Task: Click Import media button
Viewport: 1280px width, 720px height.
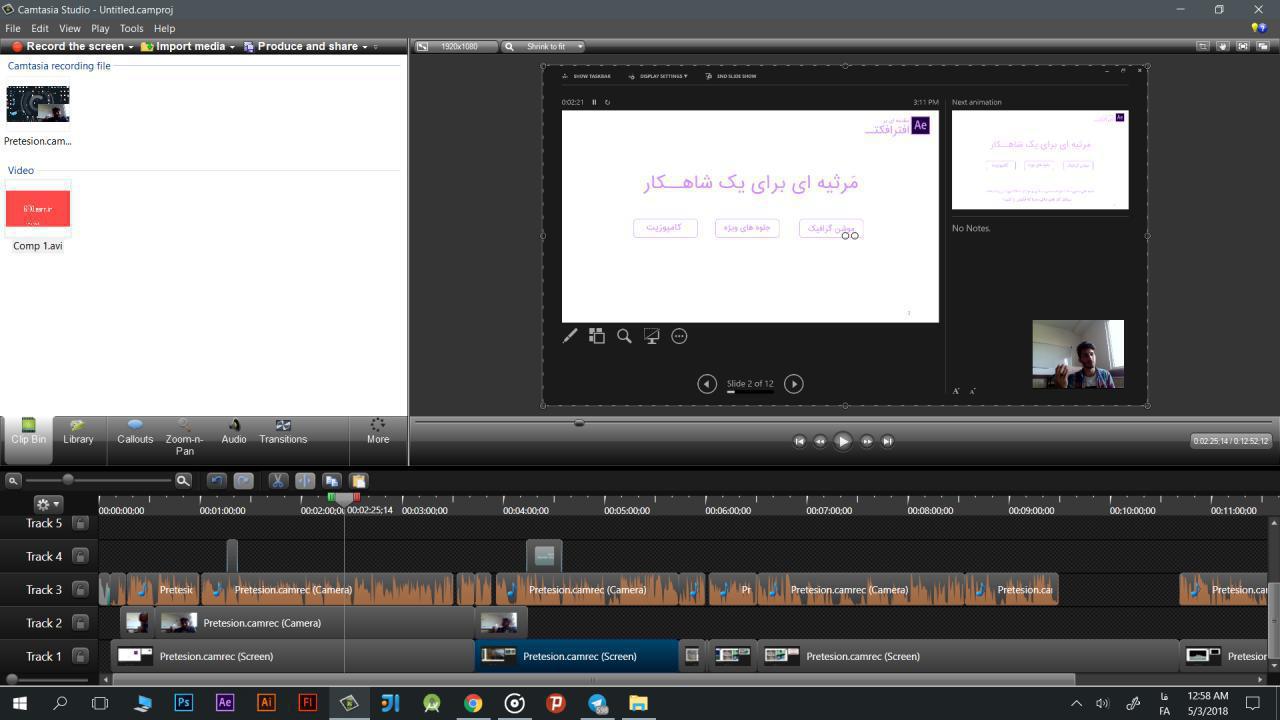Action: tap(183, 46)
